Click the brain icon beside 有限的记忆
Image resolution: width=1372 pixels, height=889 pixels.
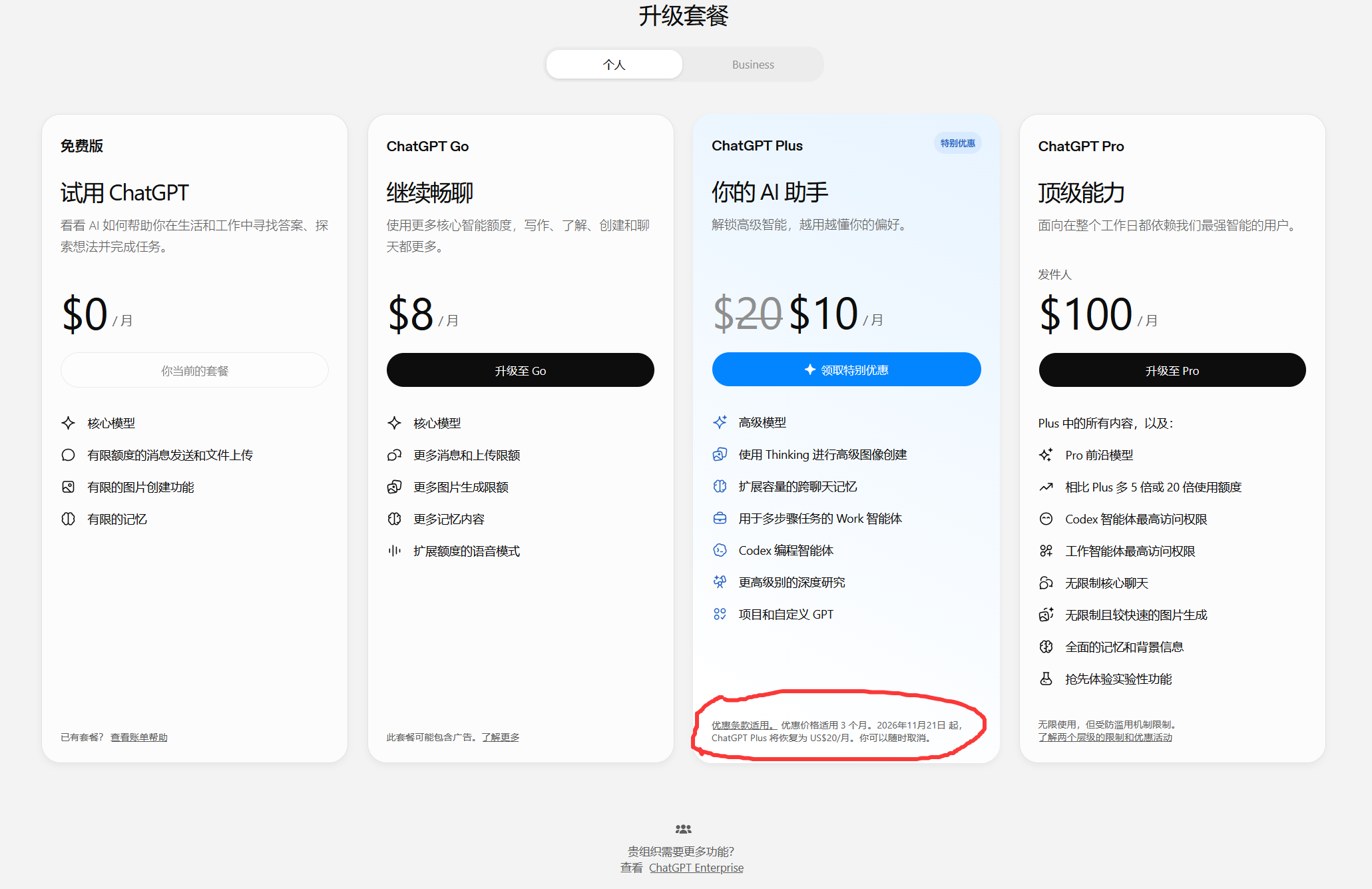68,519
